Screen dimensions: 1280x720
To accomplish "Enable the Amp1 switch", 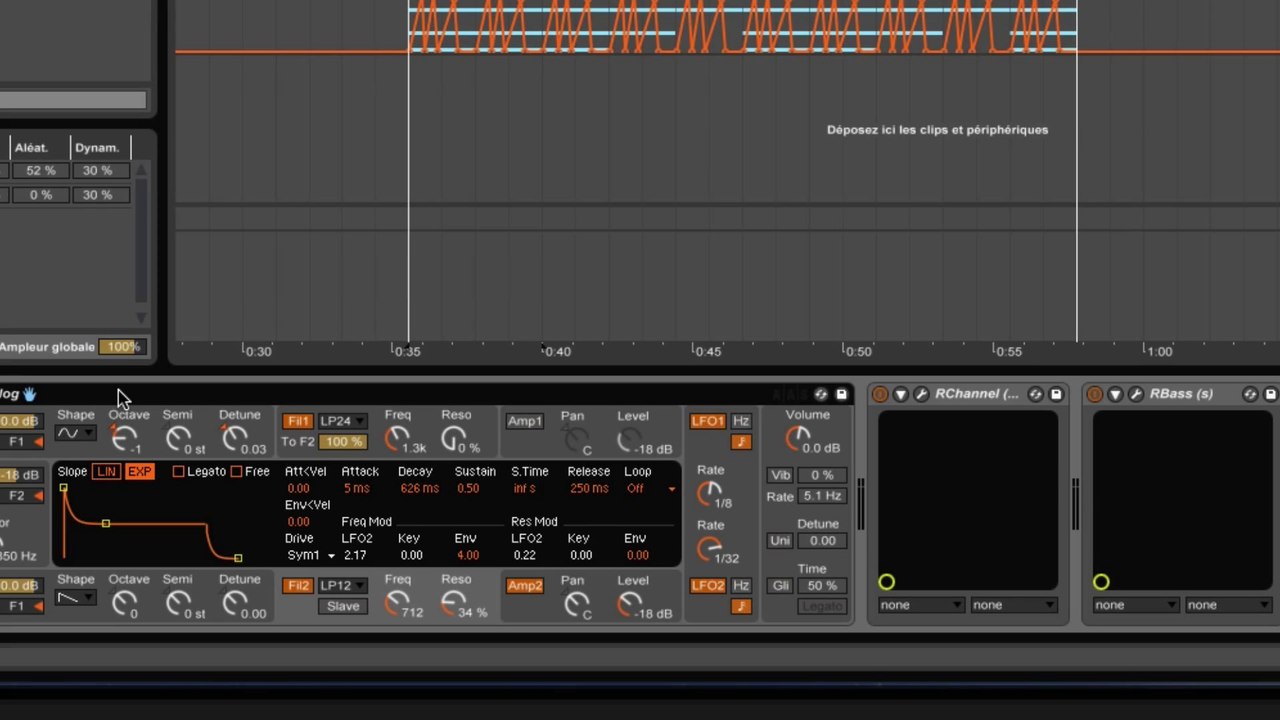I will [524, 421].
